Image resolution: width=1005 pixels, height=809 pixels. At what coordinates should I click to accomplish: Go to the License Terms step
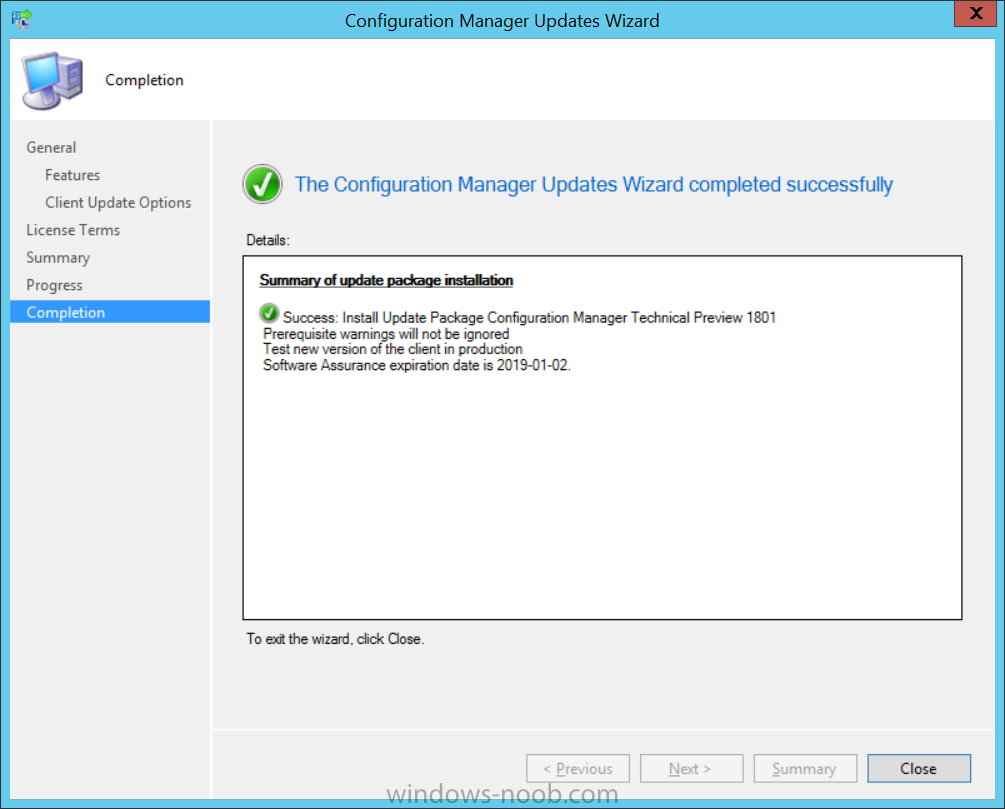(x=73, y=230)
